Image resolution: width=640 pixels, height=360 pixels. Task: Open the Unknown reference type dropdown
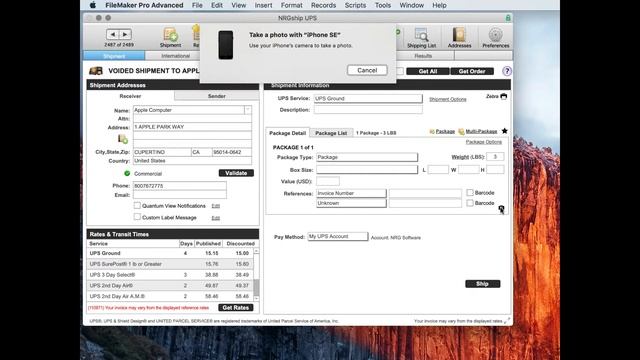(351, 203)
